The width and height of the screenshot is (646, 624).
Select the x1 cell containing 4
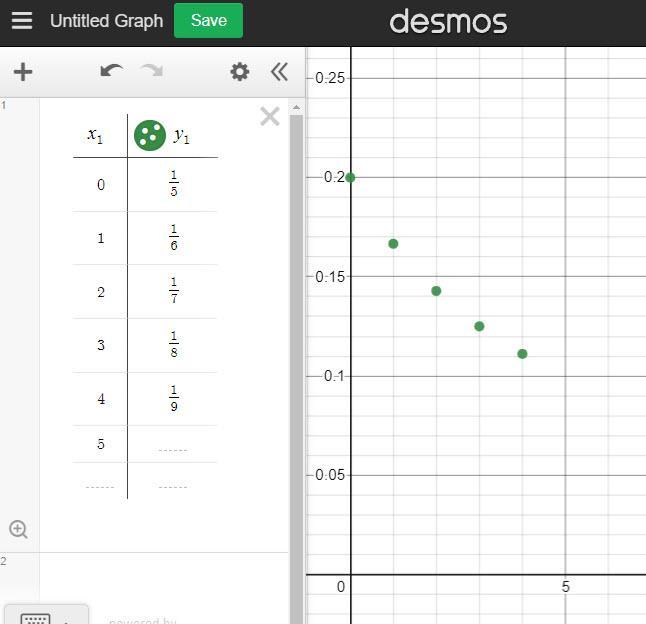pos(101,399)
